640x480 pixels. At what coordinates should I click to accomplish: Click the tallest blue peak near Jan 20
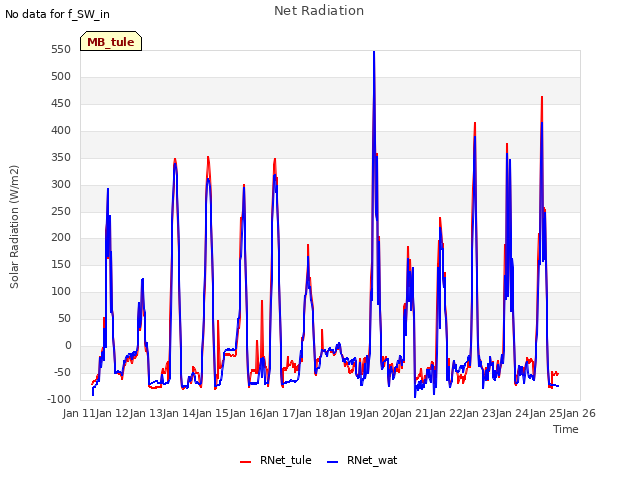[x=374, y=53]
